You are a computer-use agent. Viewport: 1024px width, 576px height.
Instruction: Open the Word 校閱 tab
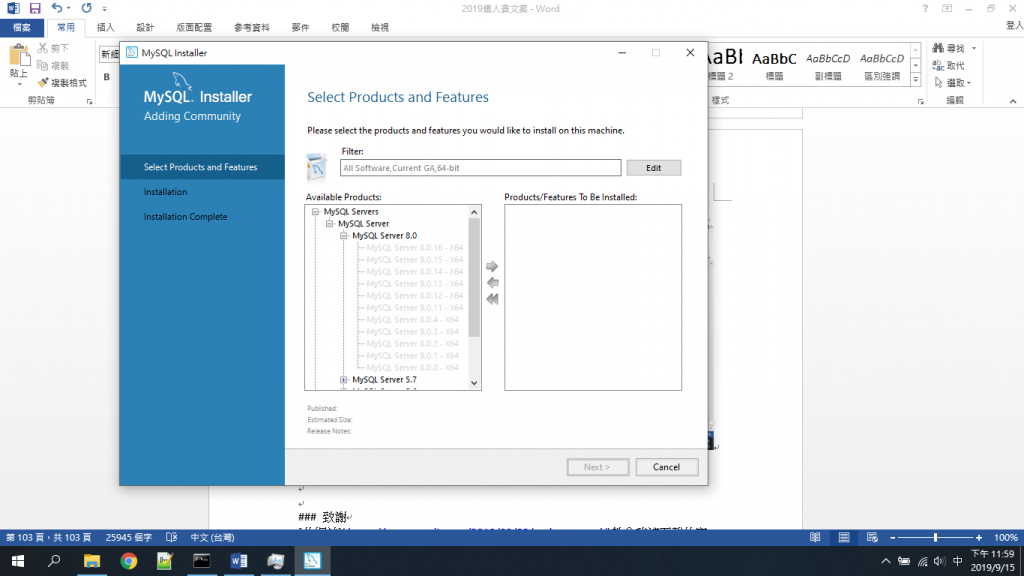click(340, 27)
